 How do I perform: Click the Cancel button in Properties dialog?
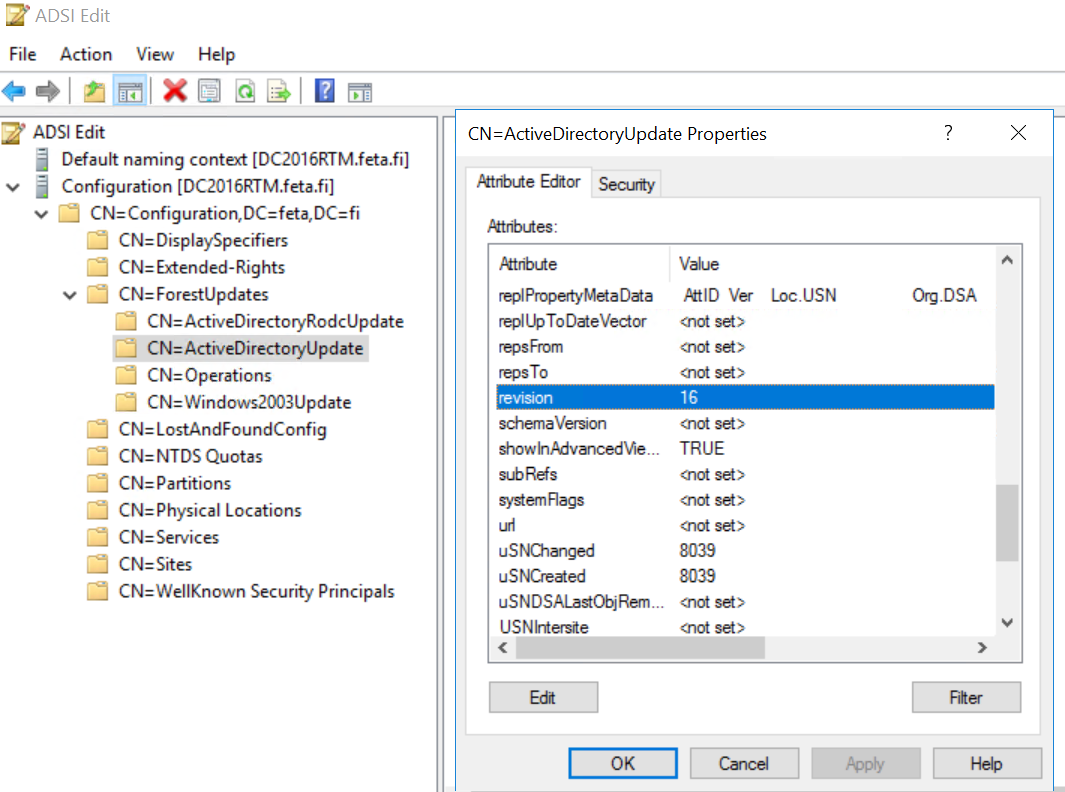click(x=743, y=763)
